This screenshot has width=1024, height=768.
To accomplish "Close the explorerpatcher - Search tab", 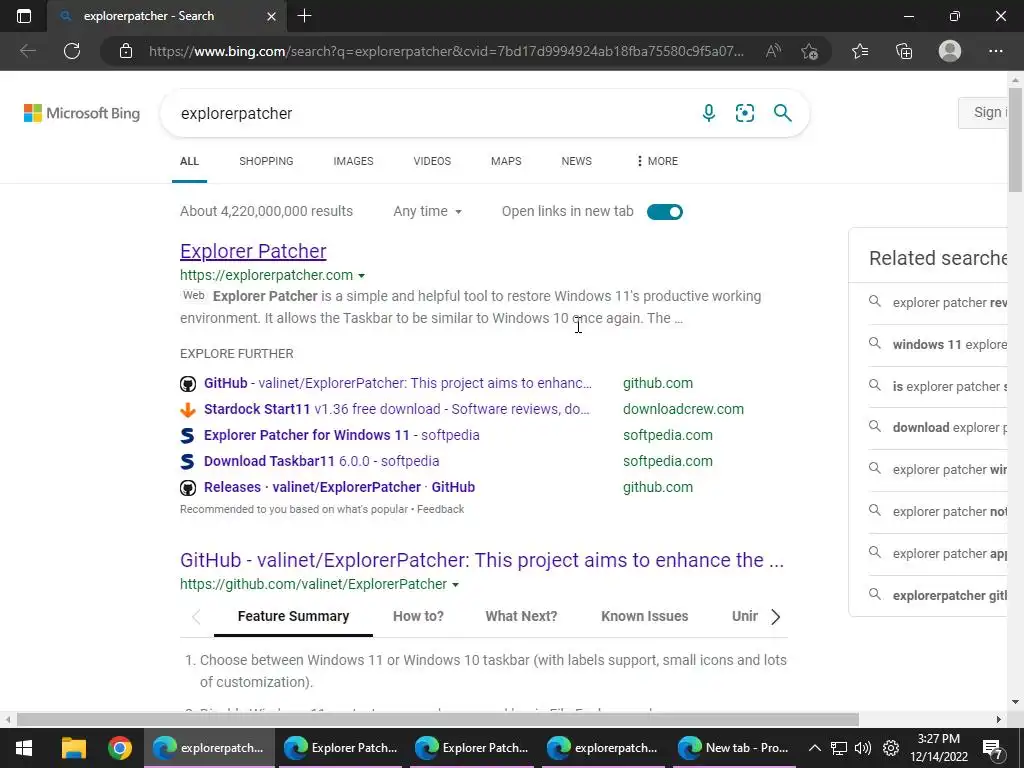I will [x=271, y=16].
